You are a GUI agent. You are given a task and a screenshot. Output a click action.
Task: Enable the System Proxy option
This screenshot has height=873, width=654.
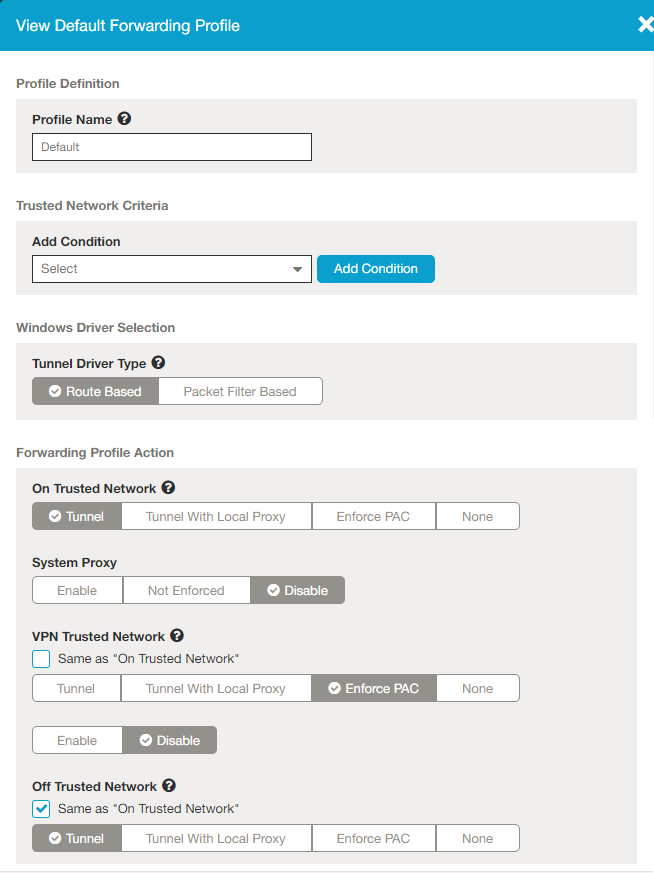[x=77, y=590]
